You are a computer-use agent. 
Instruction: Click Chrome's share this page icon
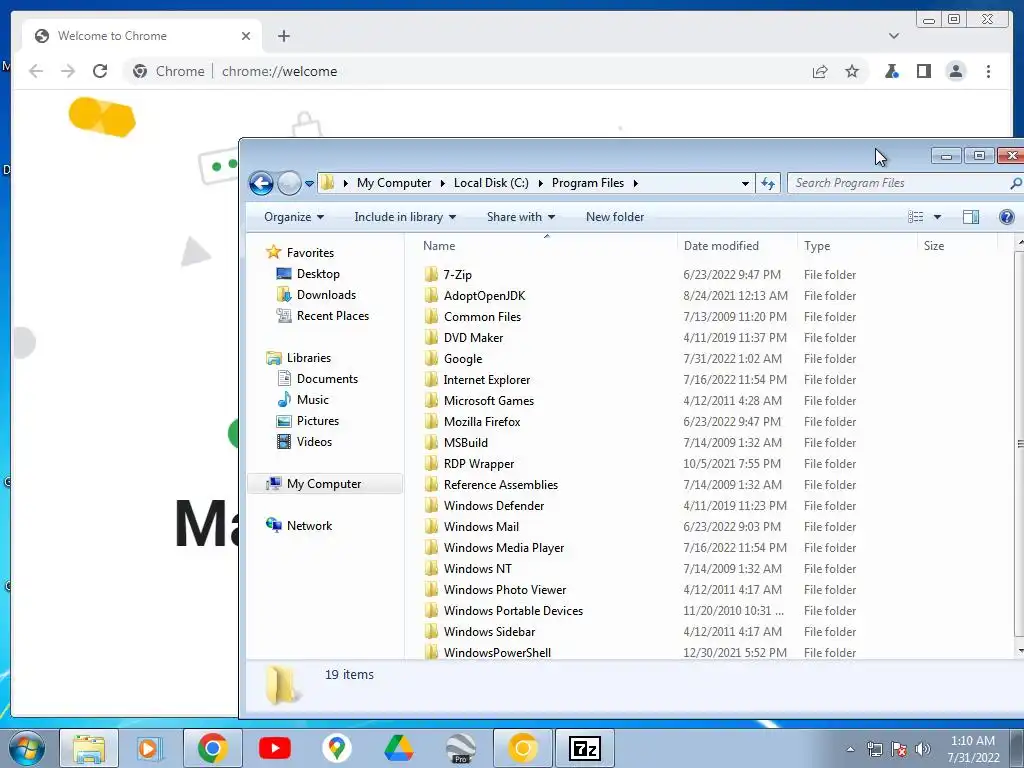pos(820,71)
